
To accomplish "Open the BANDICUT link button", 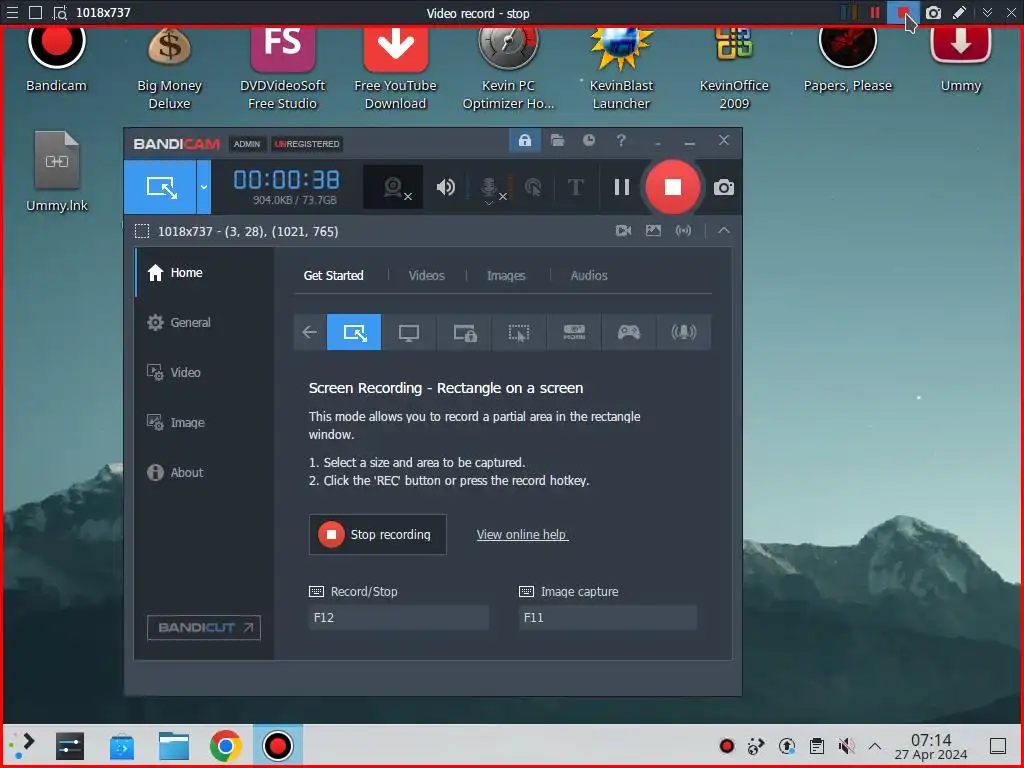I will click(204, 628).
